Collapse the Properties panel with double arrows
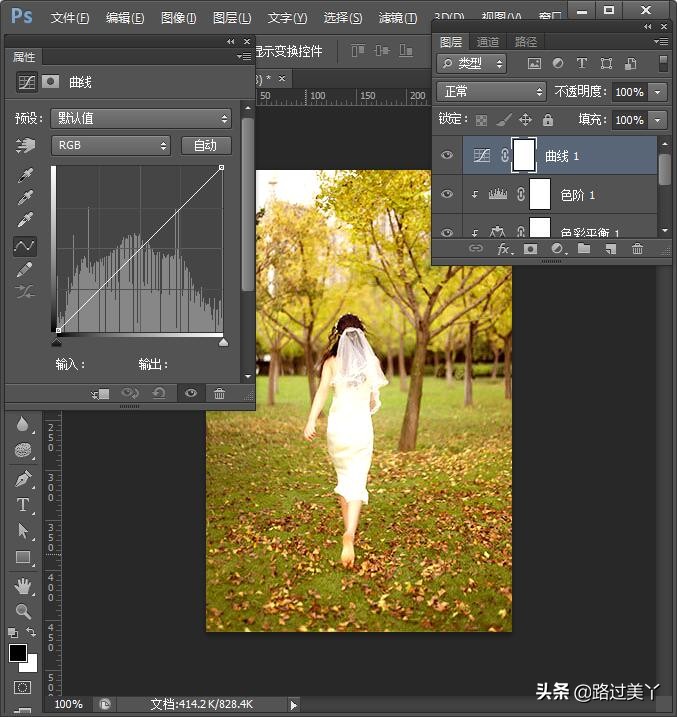The image size is (677, 717). [231, 42]
